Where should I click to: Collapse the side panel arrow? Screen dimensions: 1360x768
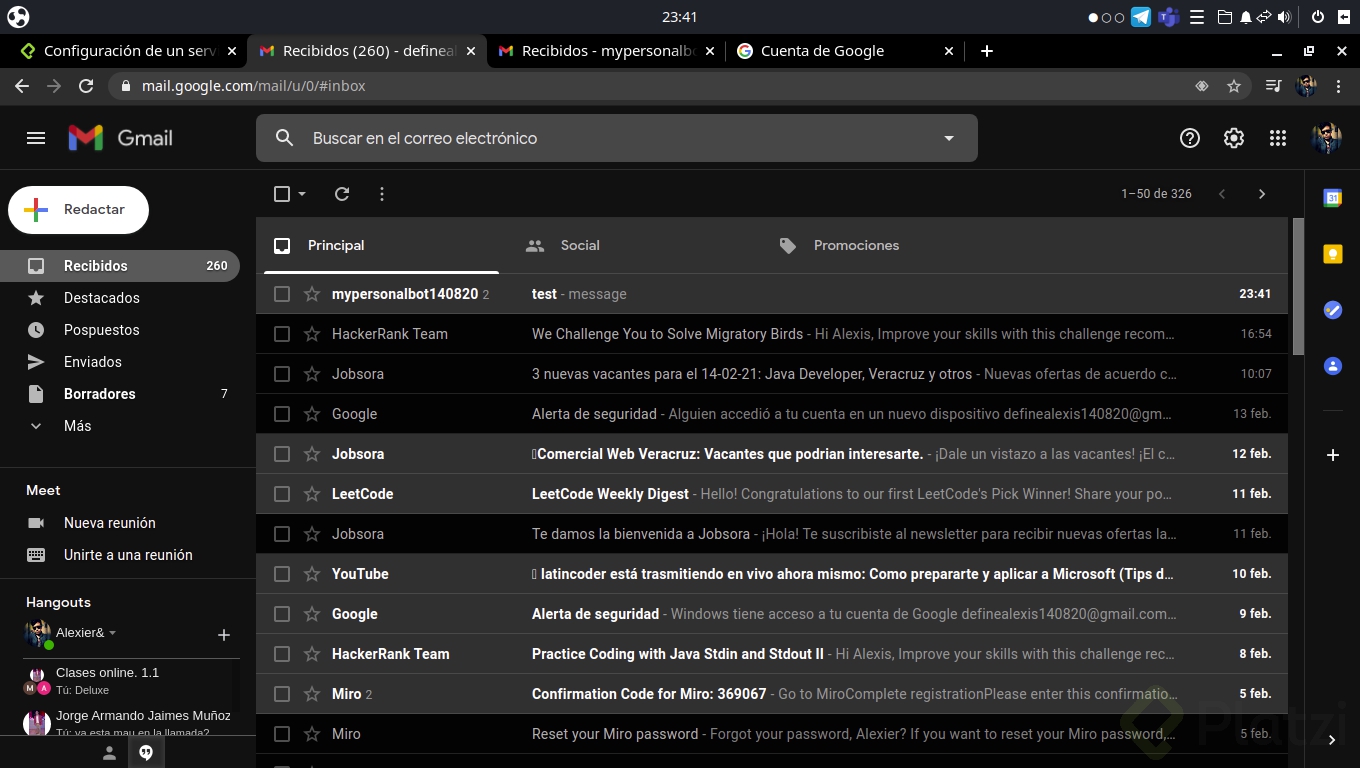1332,740
